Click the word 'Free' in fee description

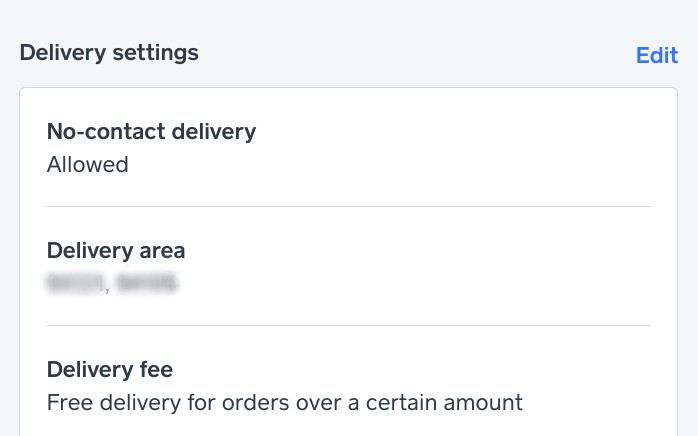tap(68, 403)
